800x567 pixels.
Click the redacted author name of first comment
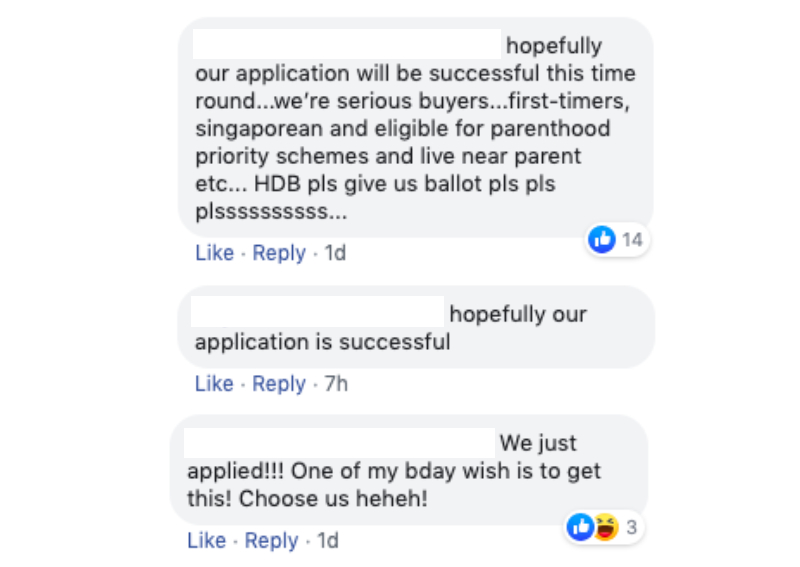(x=347, y=44)
